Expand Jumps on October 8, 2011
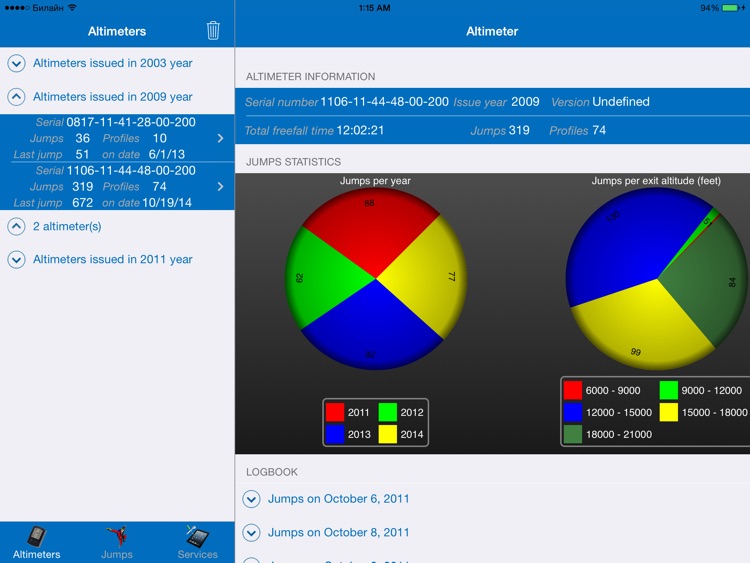 (251, 532)
